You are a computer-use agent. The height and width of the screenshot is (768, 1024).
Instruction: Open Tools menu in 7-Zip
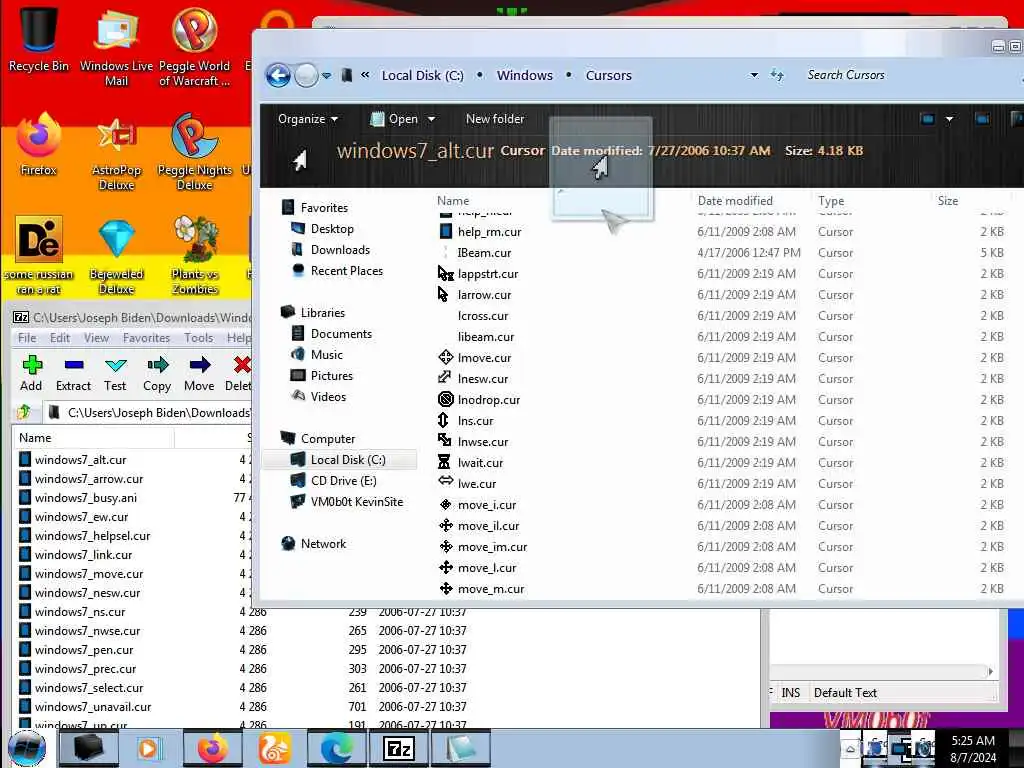pyautogui.click(x=199, y=338)
